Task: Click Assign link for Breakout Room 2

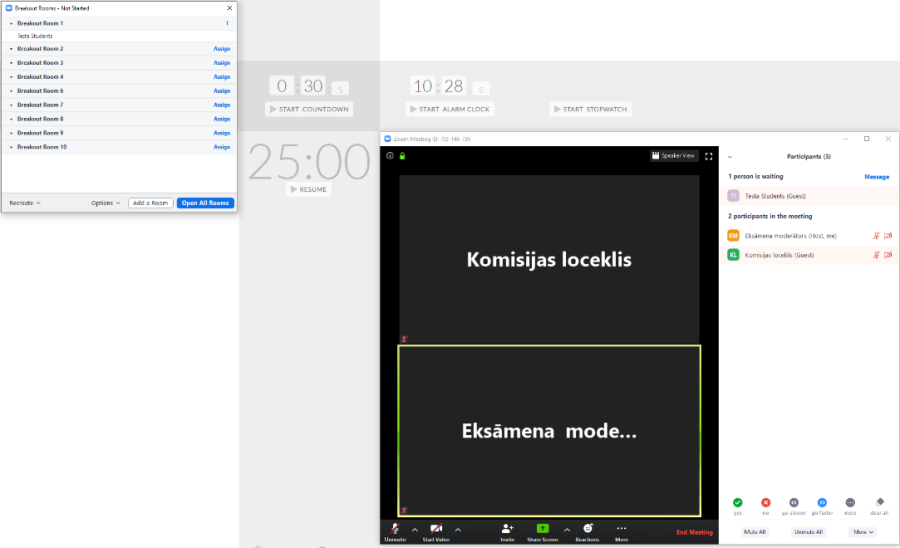Action: pyautogui.click(x=221, y=49)
